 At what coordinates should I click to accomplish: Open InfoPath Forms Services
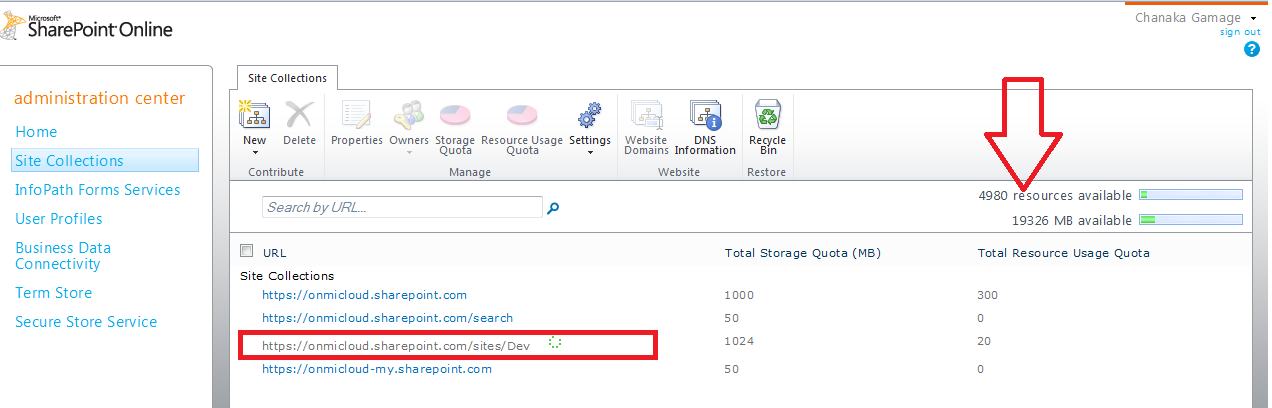pyautogui.click(x=98, y=190)
